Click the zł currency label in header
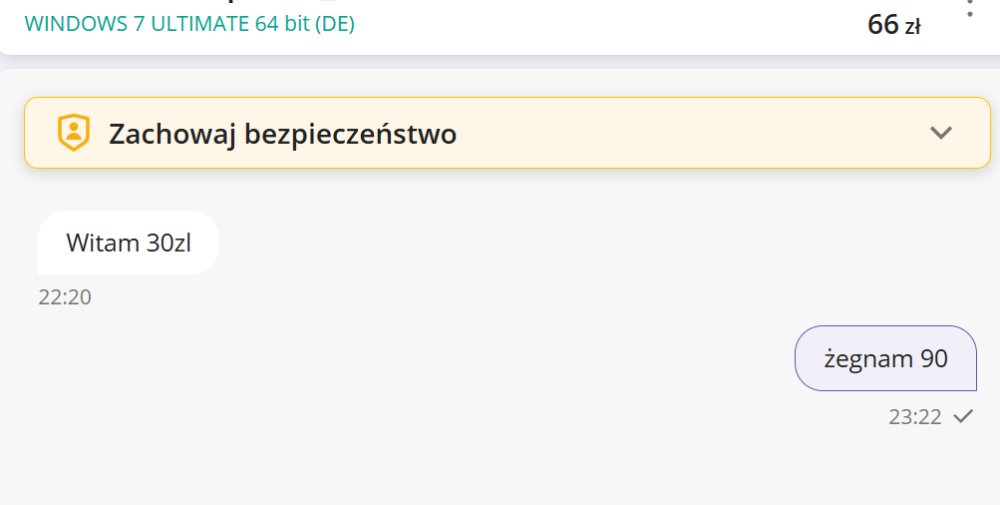 pyautogui.click(x=912, y=27)
